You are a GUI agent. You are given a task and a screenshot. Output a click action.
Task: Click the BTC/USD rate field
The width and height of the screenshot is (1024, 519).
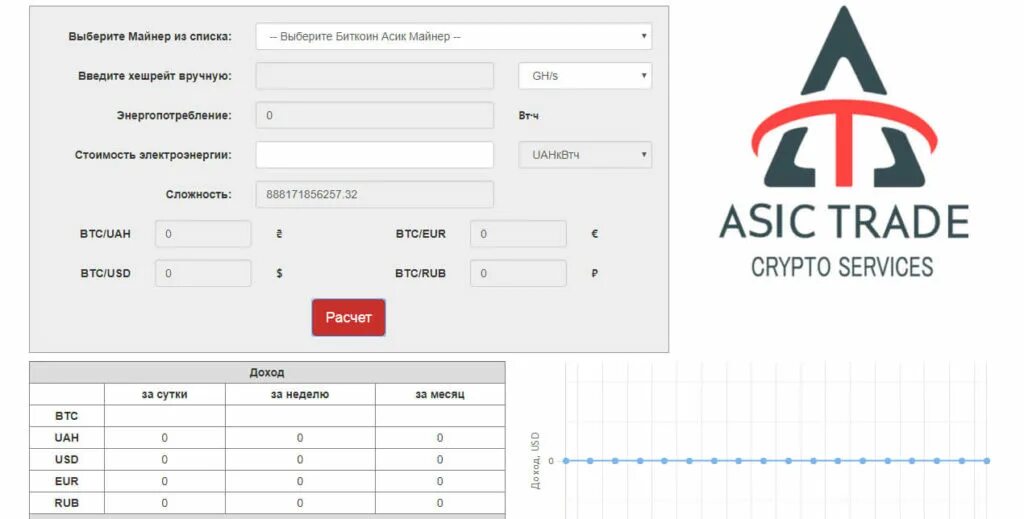coord(203,274)
